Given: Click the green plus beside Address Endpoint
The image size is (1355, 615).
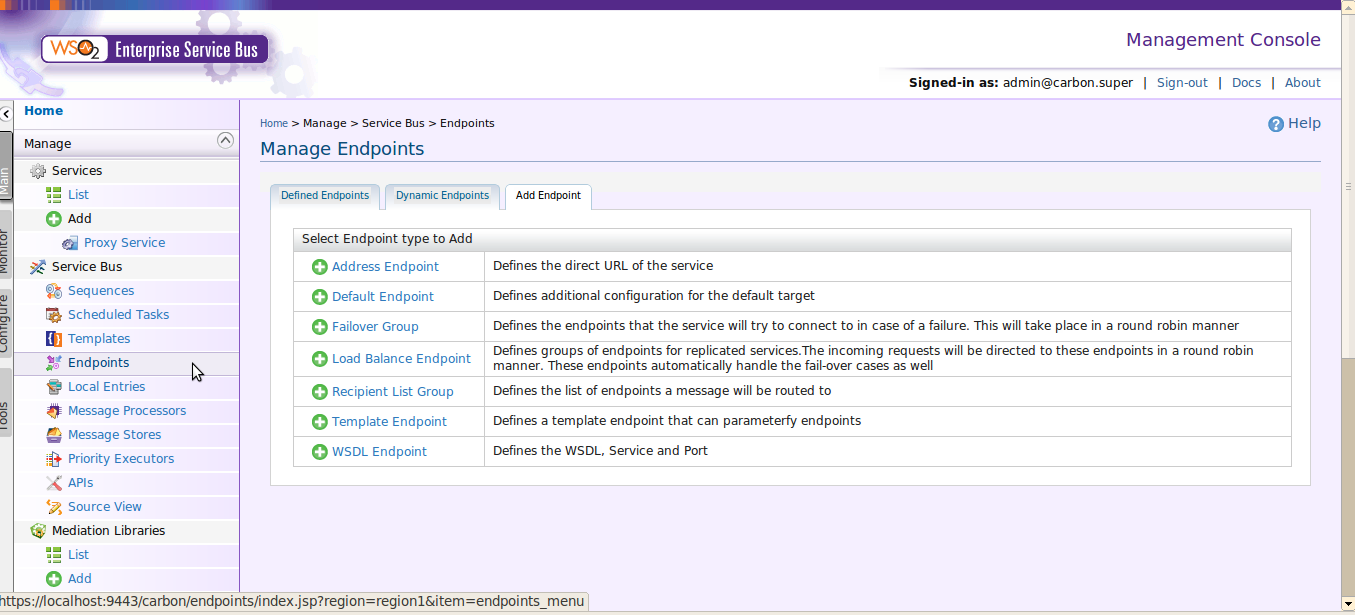Looking at the screenshot, I should pos(320,266).
